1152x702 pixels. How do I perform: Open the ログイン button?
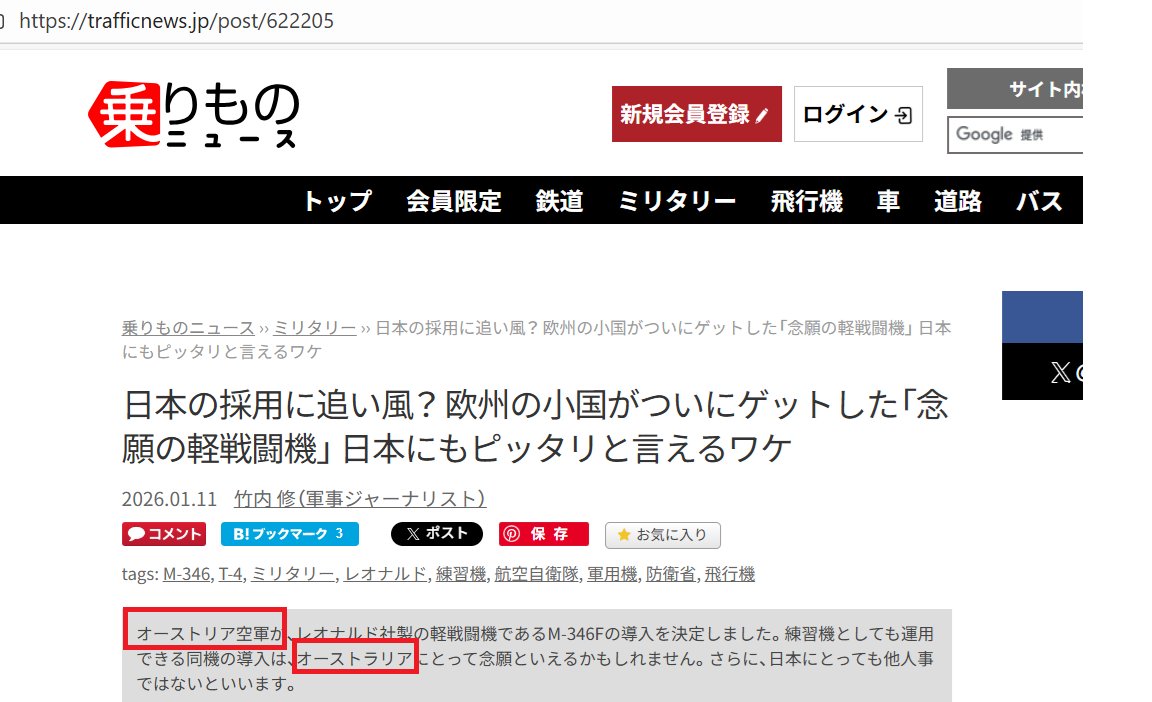tap(858, 114)
